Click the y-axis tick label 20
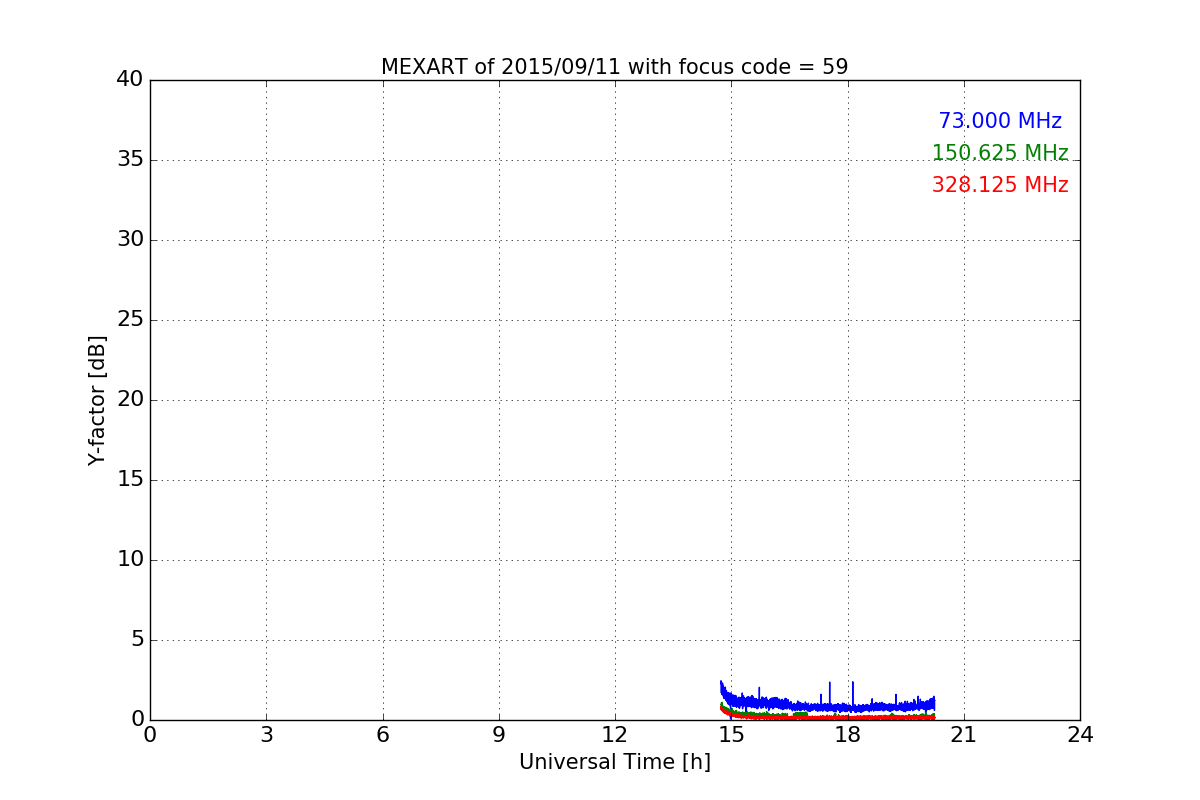1200x800 pixels. (x=130, y=400)
